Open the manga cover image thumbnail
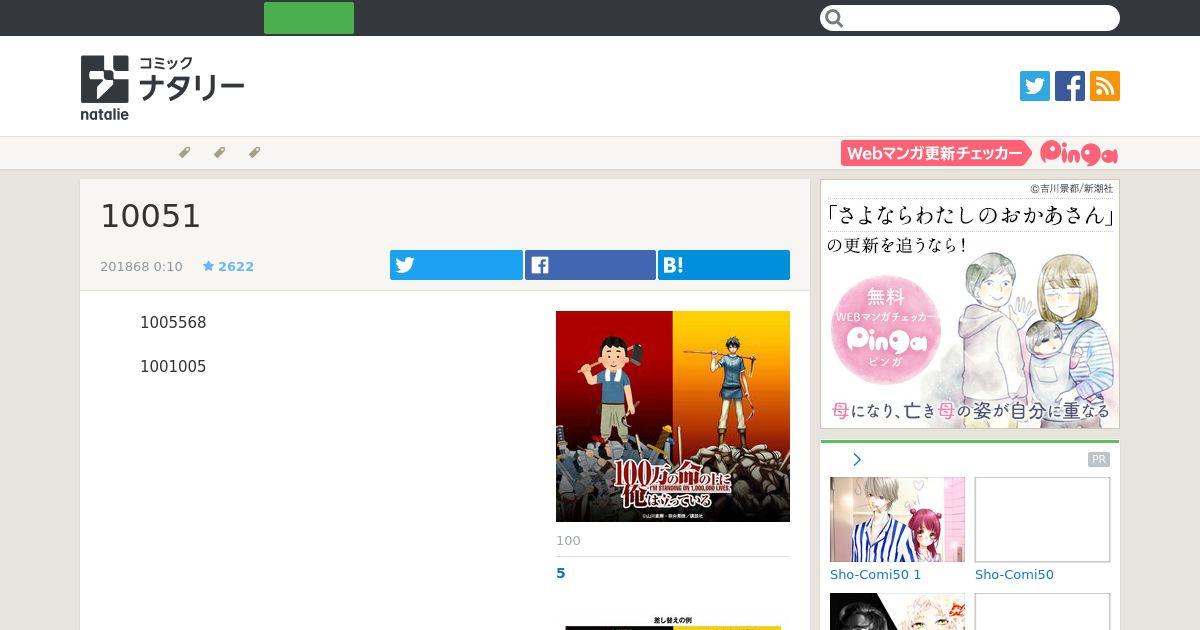The image size is (1200, 630). 673,416
